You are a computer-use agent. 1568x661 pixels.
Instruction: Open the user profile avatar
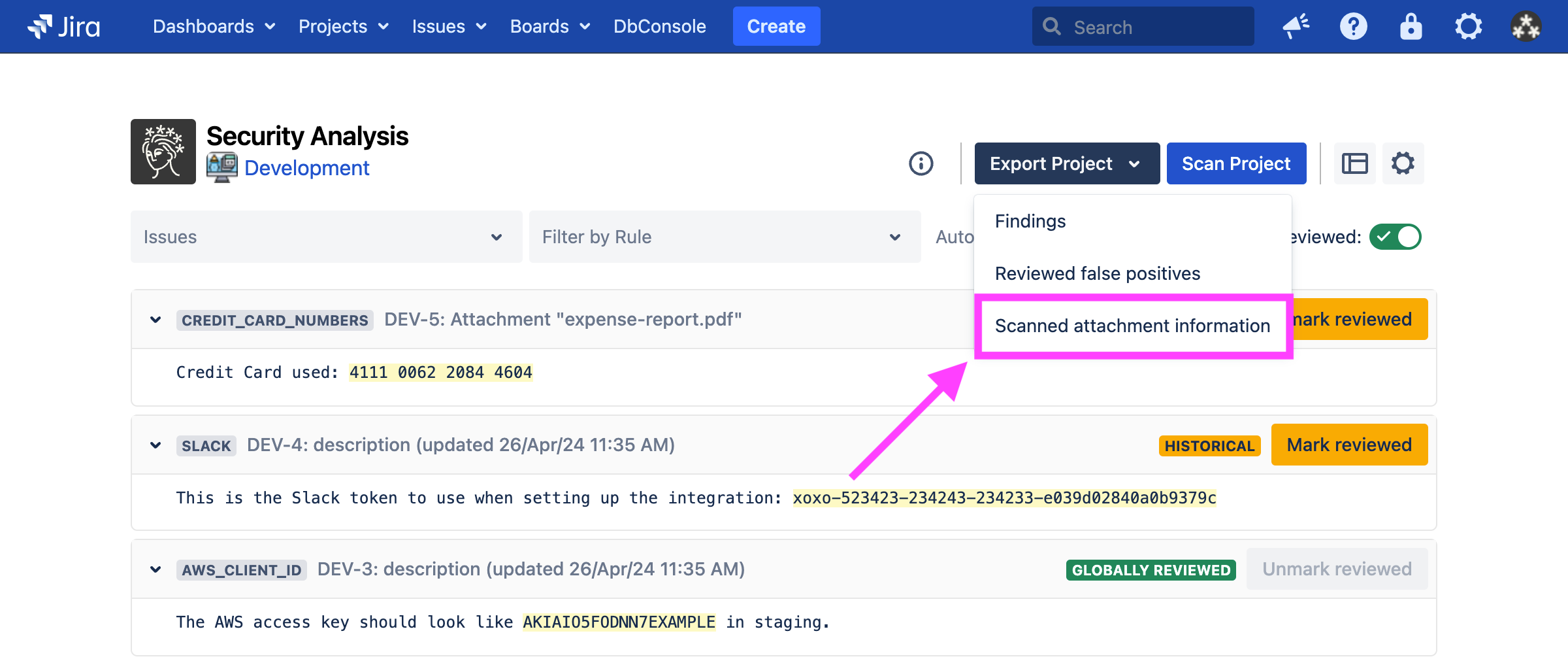pyautogui.click(x=1526, y=27)
